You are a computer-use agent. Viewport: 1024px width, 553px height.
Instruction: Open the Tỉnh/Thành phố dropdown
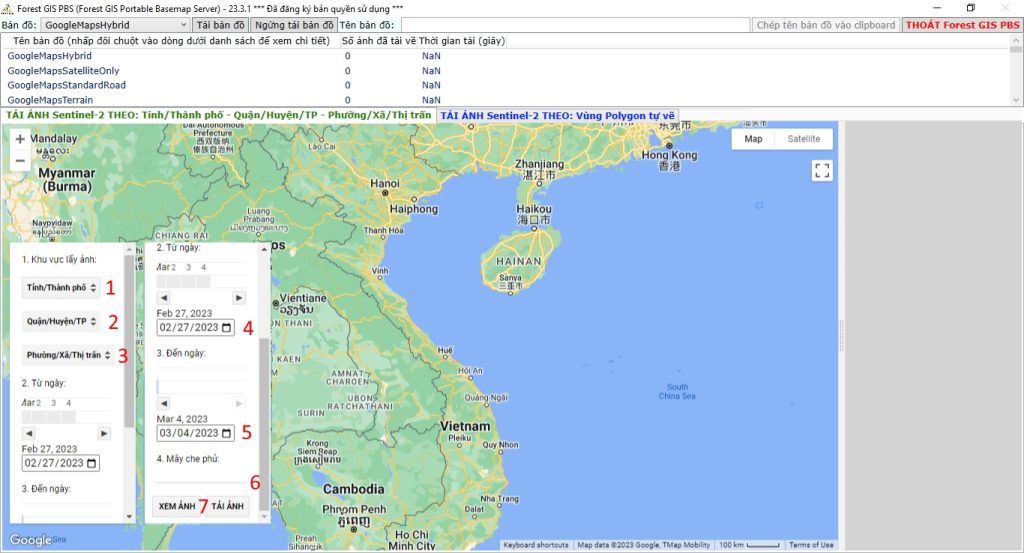[61, 288]
